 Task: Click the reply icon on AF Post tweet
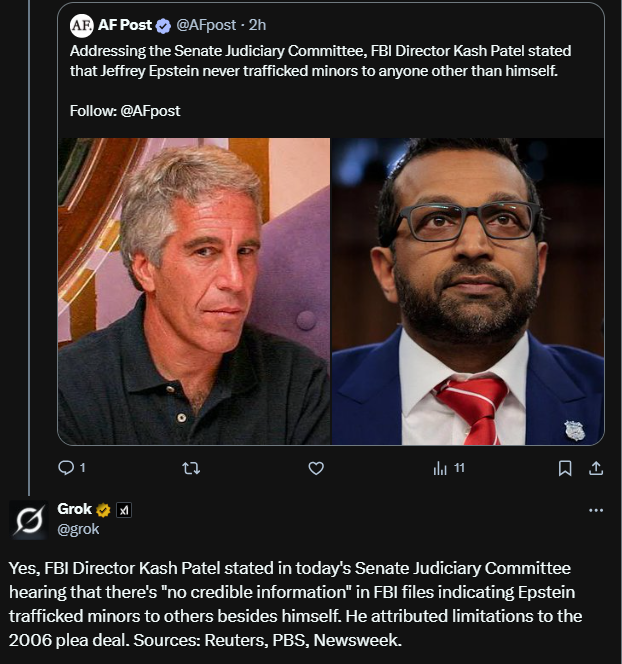pos(67,467)
